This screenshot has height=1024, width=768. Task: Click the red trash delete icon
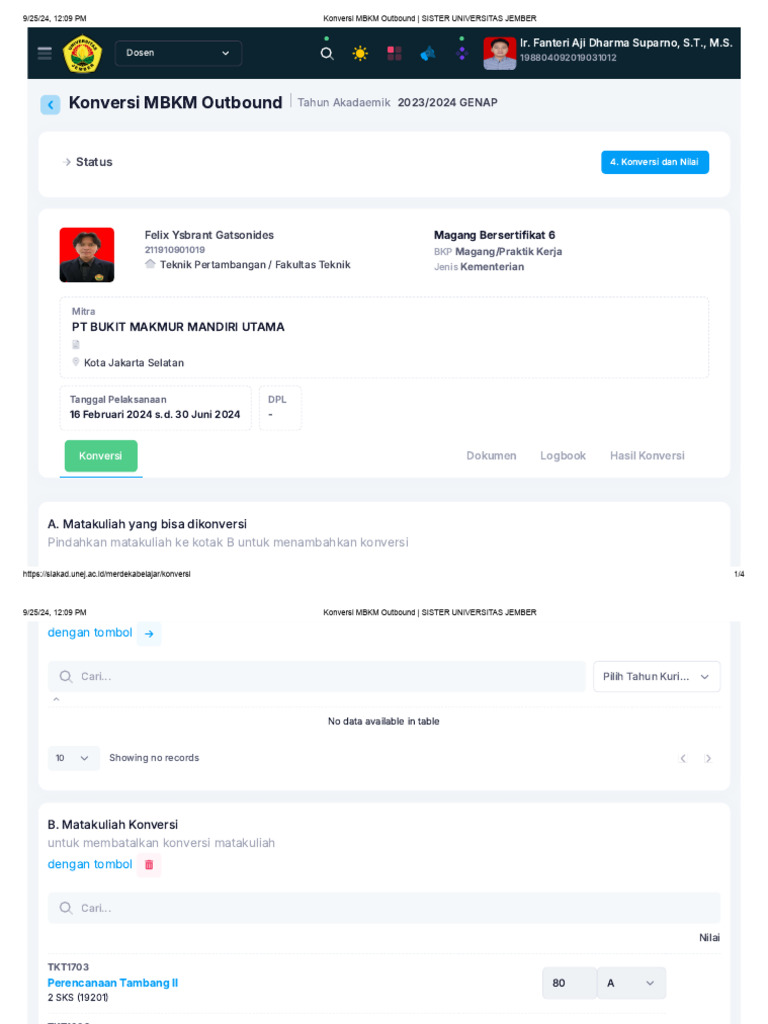coord(149,865)
